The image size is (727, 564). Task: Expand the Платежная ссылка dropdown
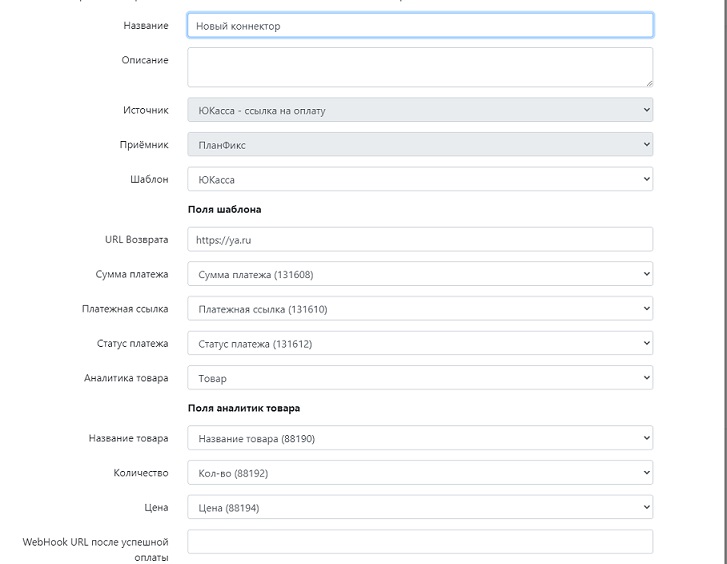tap(420, 309)
